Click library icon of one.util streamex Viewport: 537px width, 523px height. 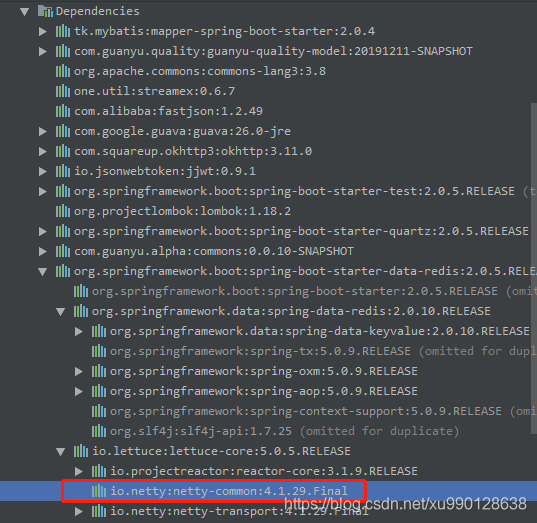[x=63, y=91]
